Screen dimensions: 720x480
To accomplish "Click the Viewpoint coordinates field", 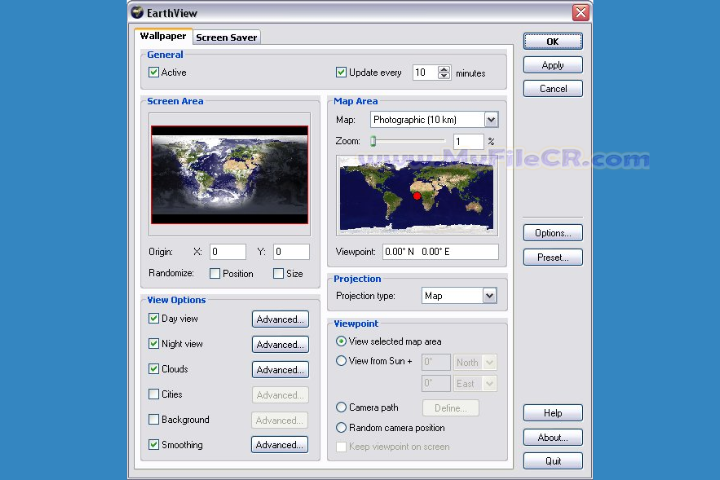I will [x=440, y=252].
